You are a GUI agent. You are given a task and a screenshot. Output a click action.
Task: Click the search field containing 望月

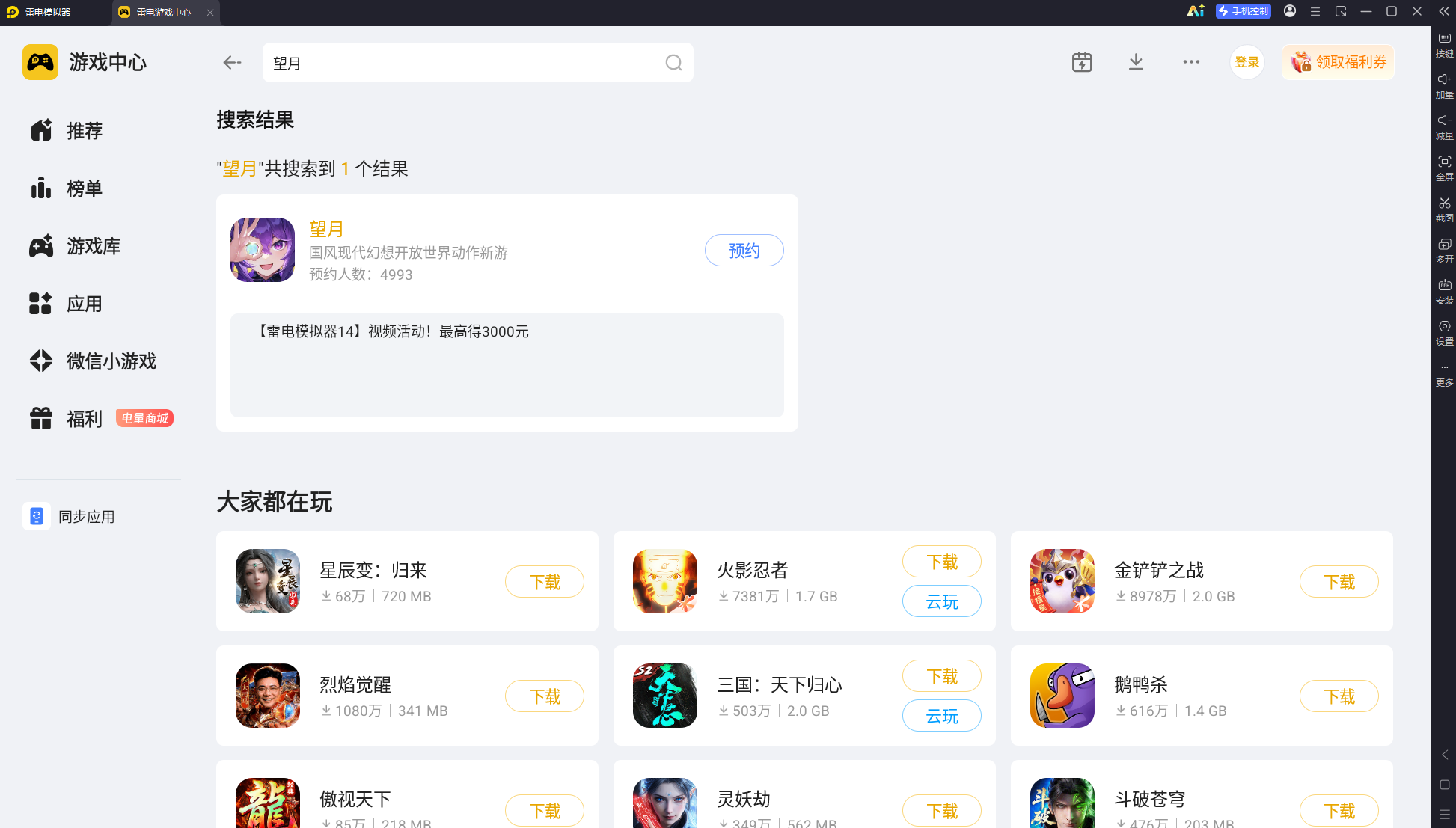477,63
